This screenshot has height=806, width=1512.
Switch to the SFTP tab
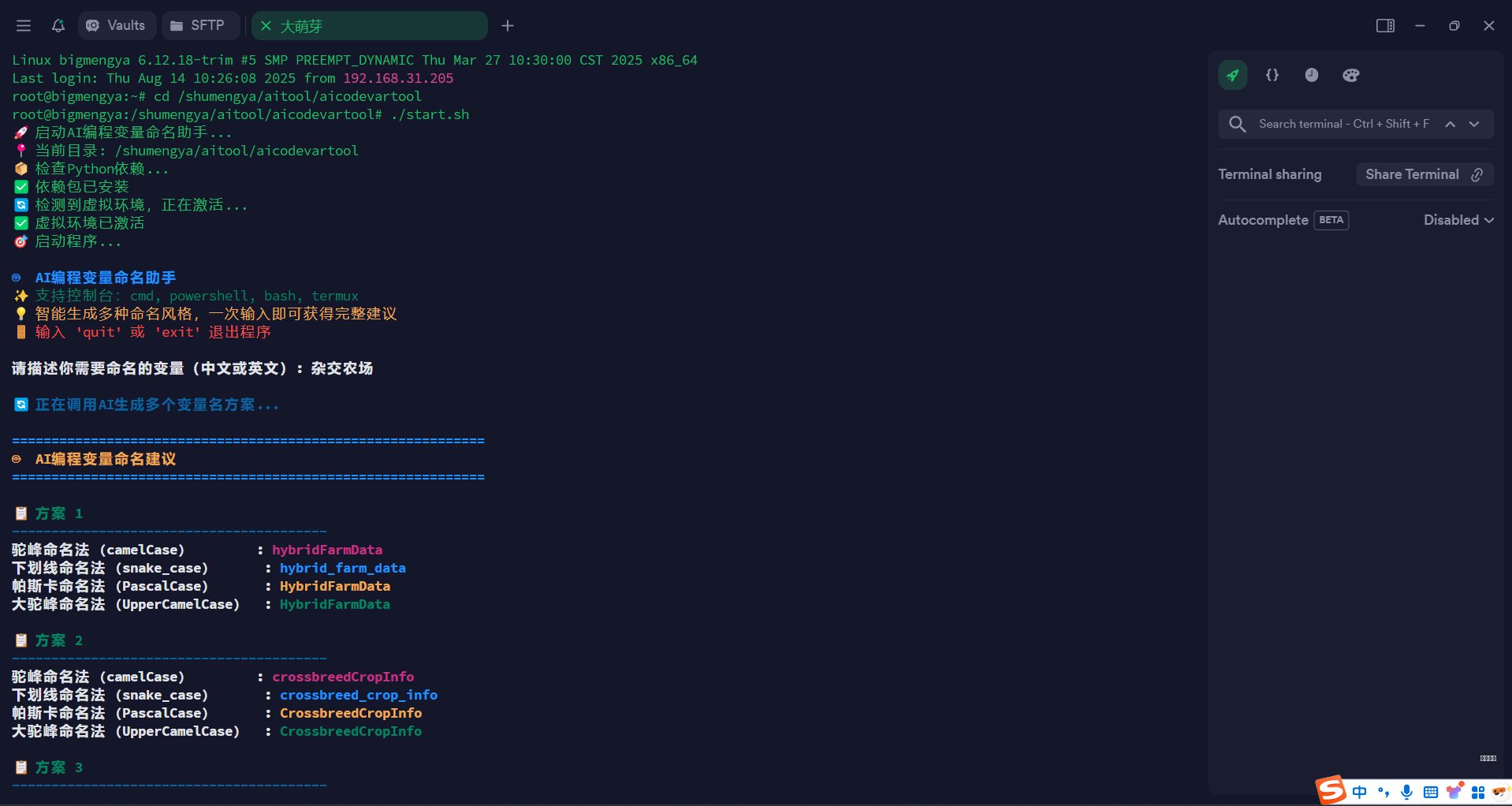199,26
